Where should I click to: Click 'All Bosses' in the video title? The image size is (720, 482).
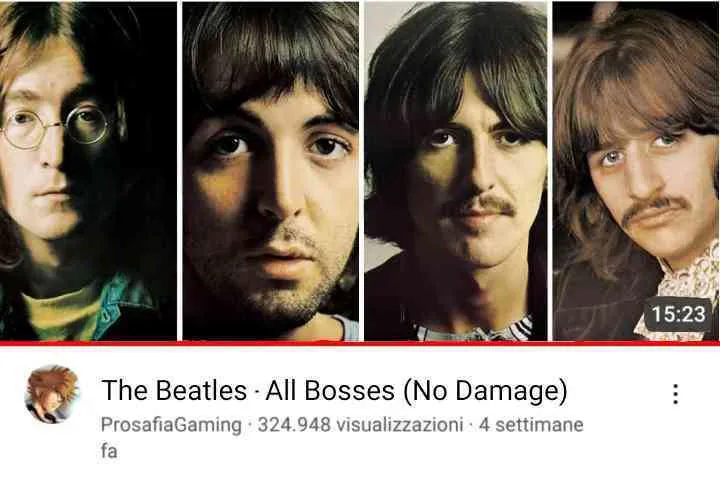330,390
